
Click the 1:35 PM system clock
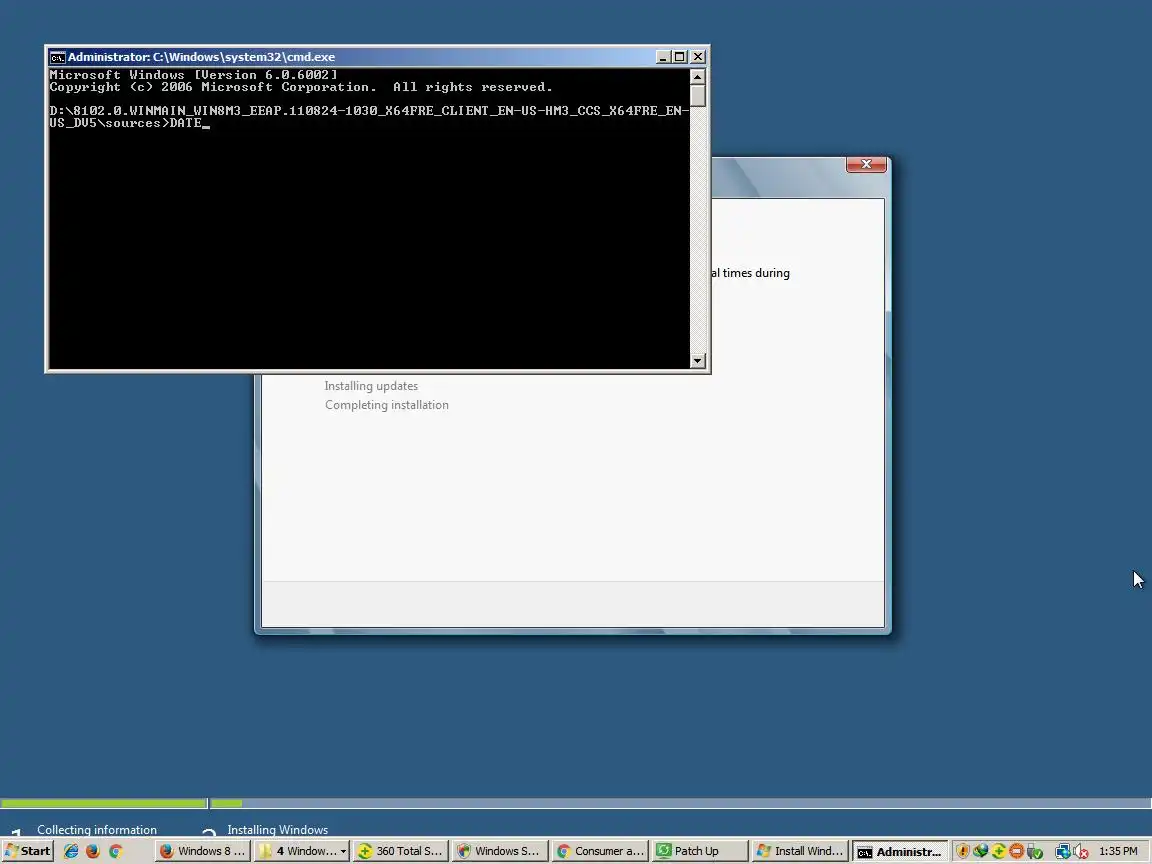pos(1118,851)
